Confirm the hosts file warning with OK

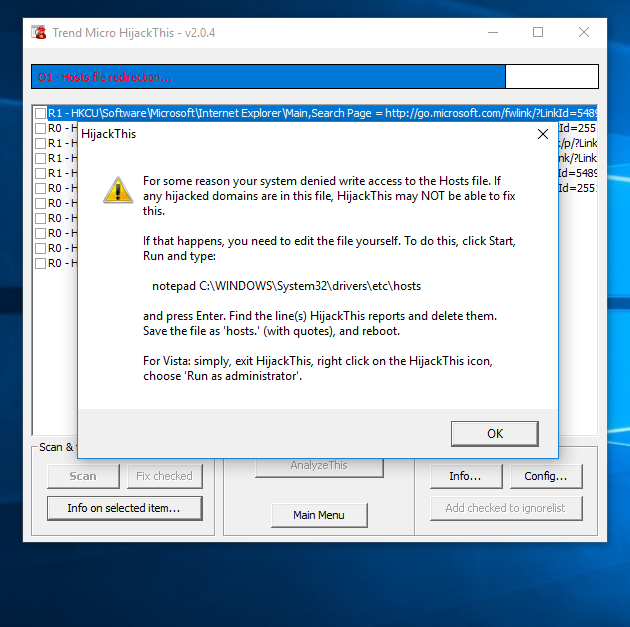495,434
